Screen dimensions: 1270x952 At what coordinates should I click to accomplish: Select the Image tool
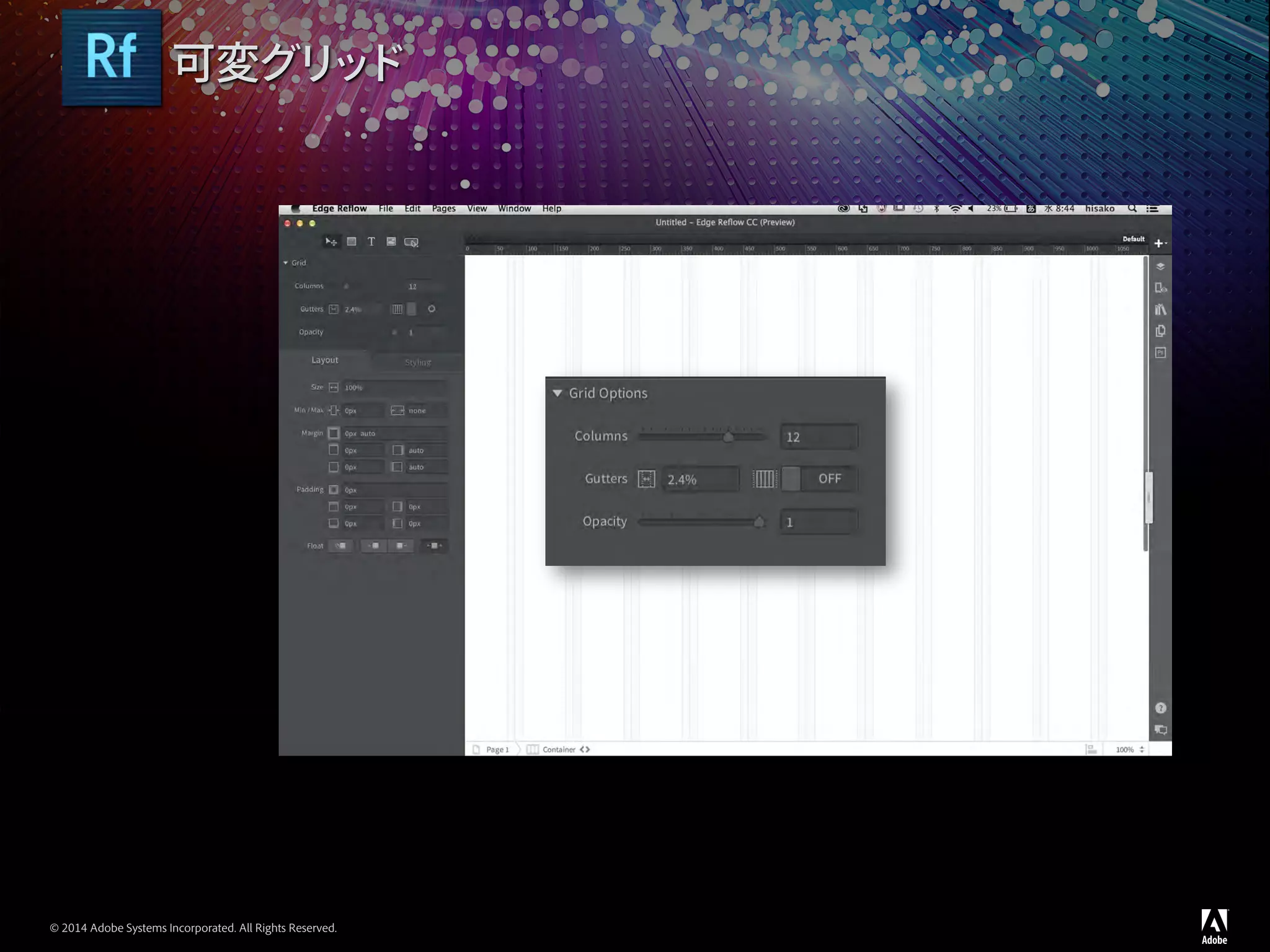click(x=391, y=242)
